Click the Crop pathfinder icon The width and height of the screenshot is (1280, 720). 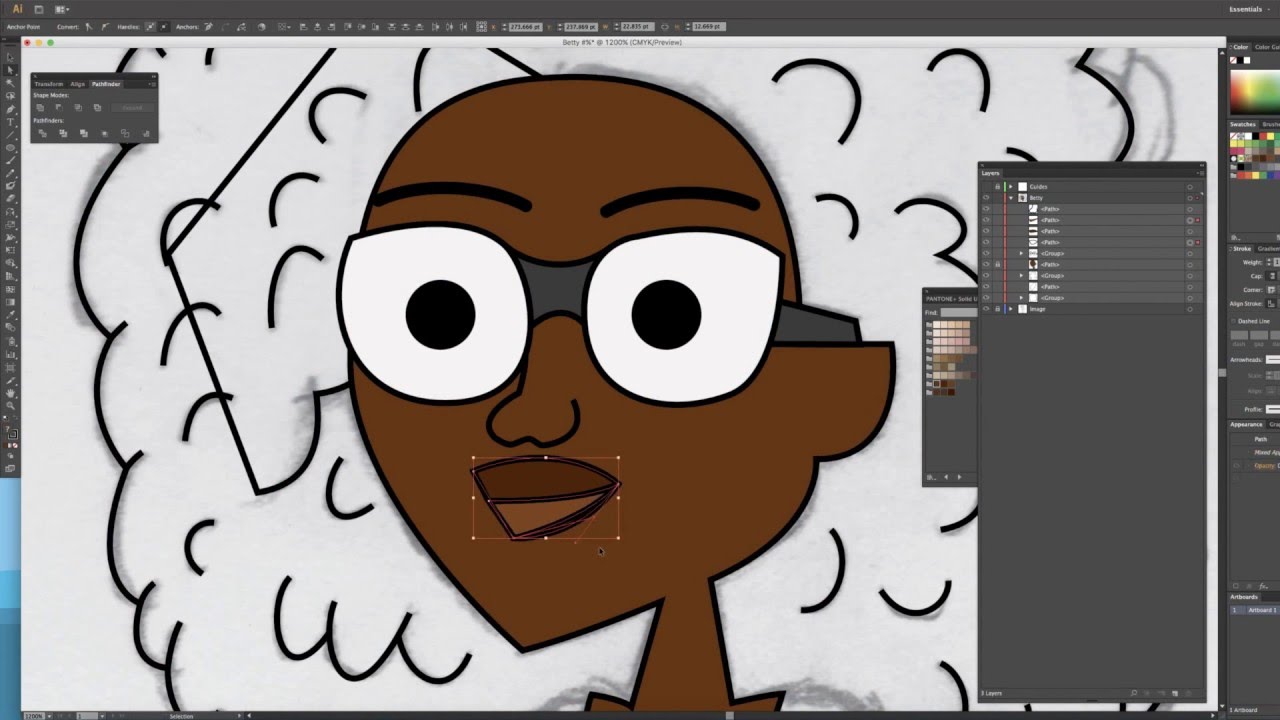click(104, 133)
